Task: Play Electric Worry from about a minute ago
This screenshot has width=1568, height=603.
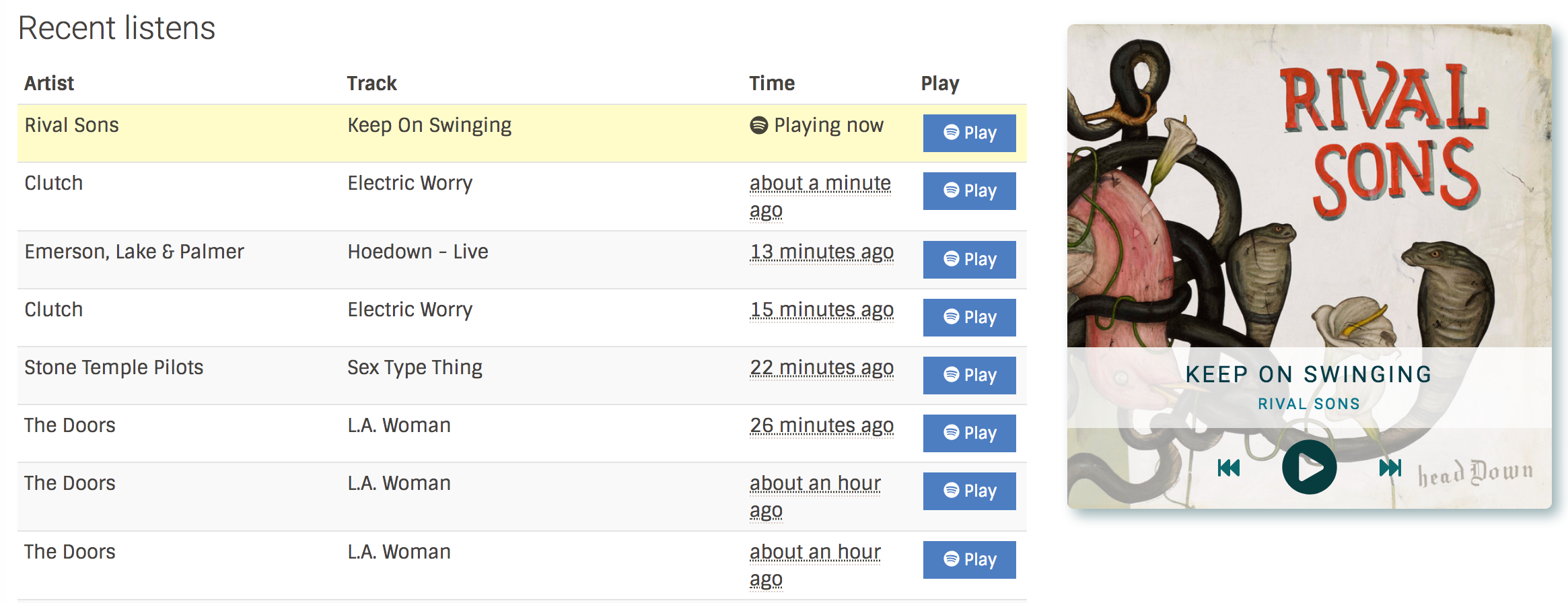Action: (x=969, y=190)
